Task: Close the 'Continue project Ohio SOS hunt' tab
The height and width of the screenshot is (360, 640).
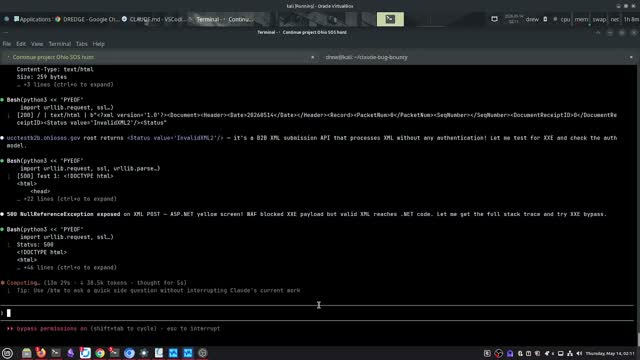Action: click(313, 57)
